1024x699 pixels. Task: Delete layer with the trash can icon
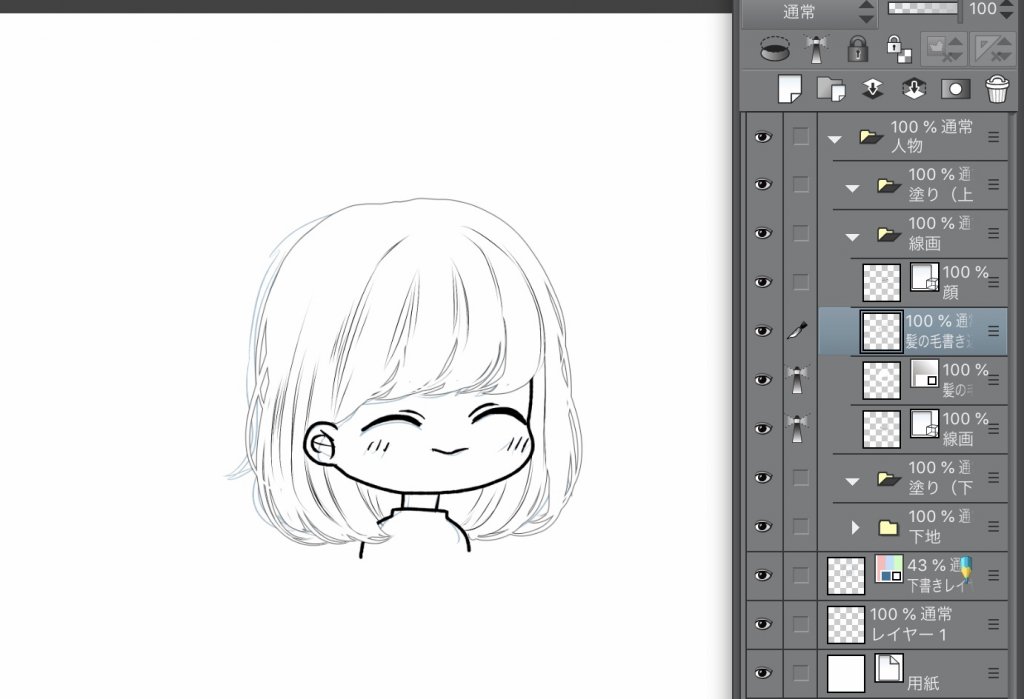(996, 88)
